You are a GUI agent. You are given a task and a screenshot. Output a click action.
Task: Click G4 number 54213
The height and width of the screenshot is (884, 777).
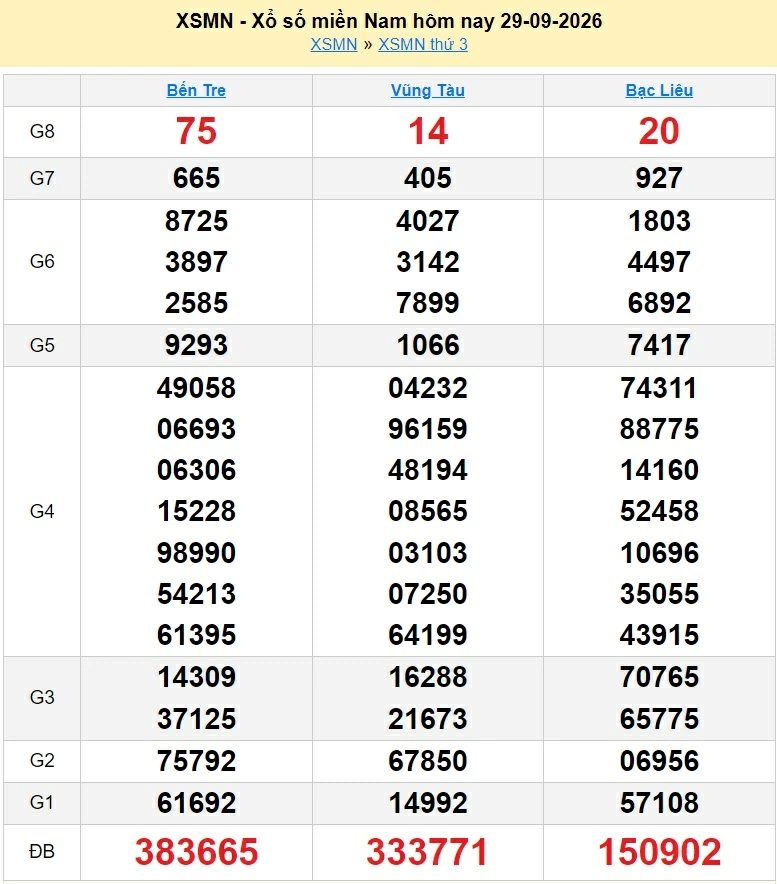(196, 594)
